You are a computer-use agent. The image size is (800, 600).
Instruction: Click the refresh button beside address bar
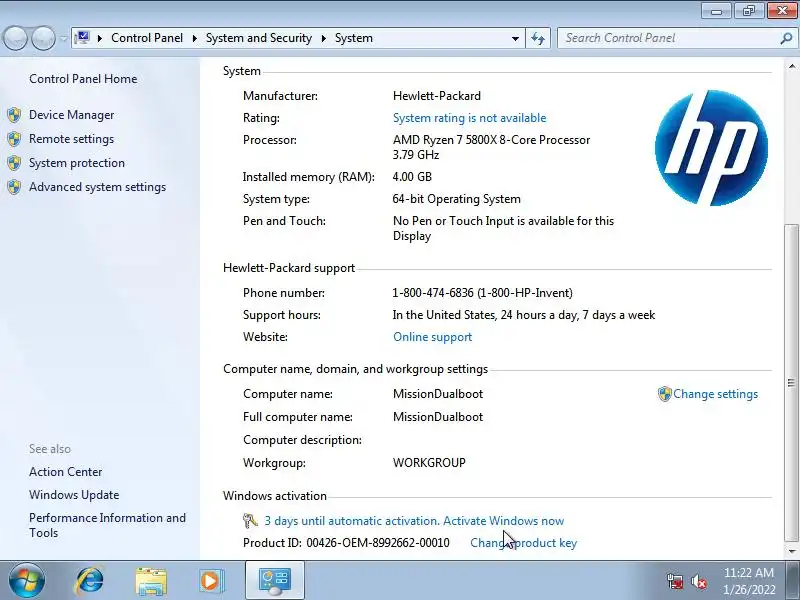click(538, 38)
